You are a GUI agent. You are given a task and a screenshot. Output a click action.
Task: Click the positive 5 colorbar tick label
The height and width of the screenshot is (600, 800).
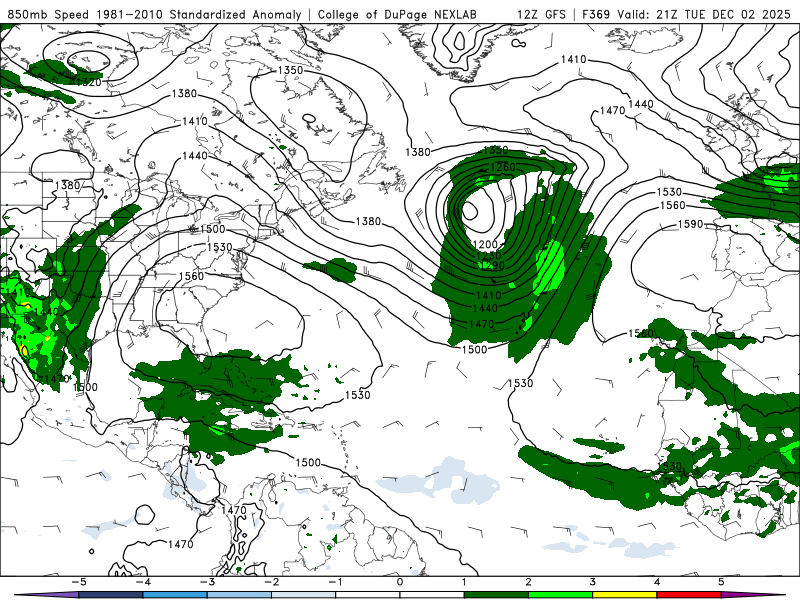click(721, 582)
